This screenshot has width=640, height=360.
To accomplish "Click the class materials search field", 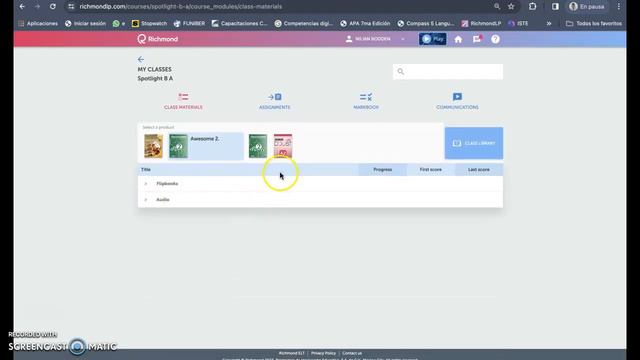I will coord(448,72).
